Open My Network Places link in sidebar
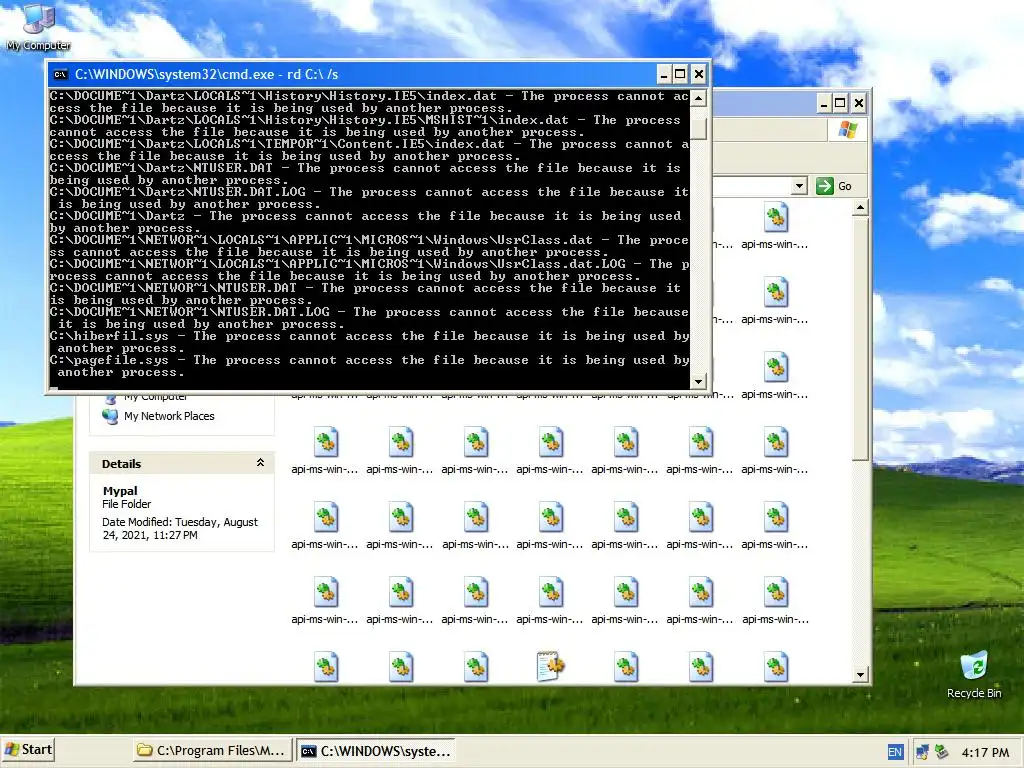 pyautogui.click(x=169, y=416)
